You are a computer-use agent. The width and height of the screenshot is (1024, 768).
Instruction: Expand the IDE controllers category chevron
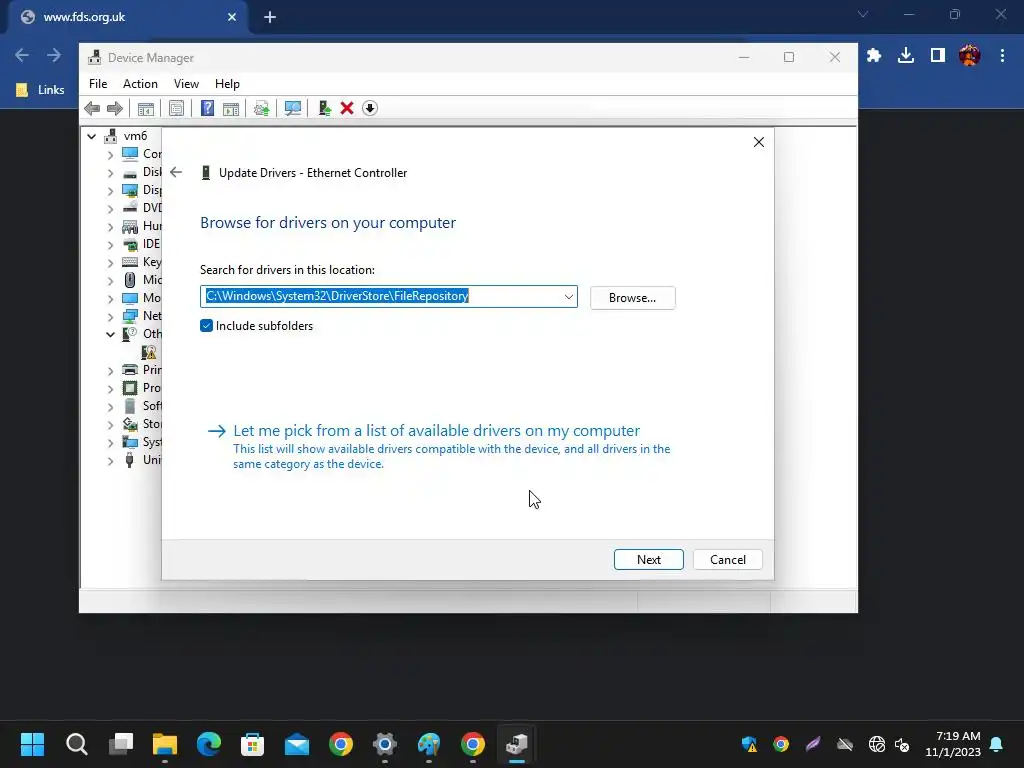(x=110, y=244)
